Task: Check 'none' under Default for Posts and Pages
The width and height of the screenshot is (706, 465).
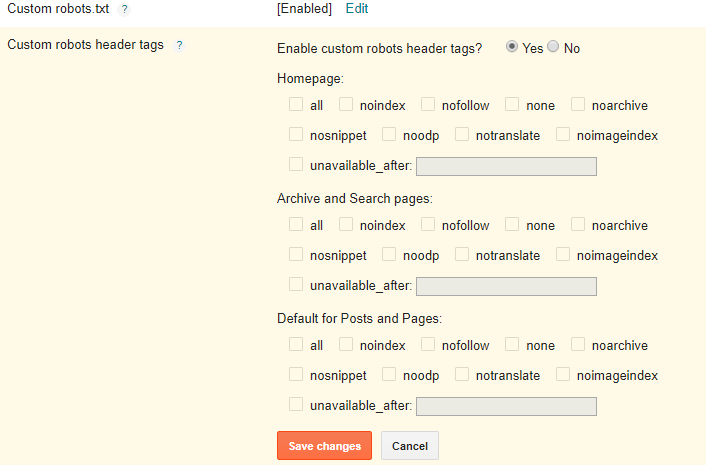Action: [512, 344]
